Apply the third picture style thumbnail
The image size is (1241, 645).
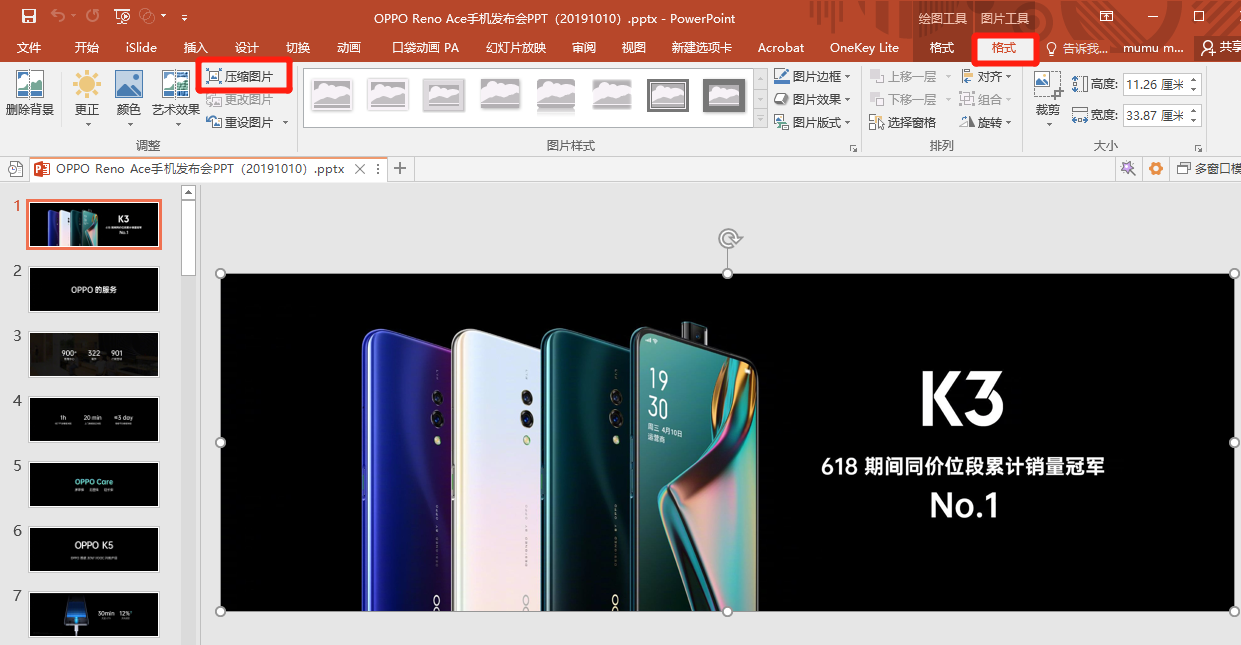tap(443, 95)
